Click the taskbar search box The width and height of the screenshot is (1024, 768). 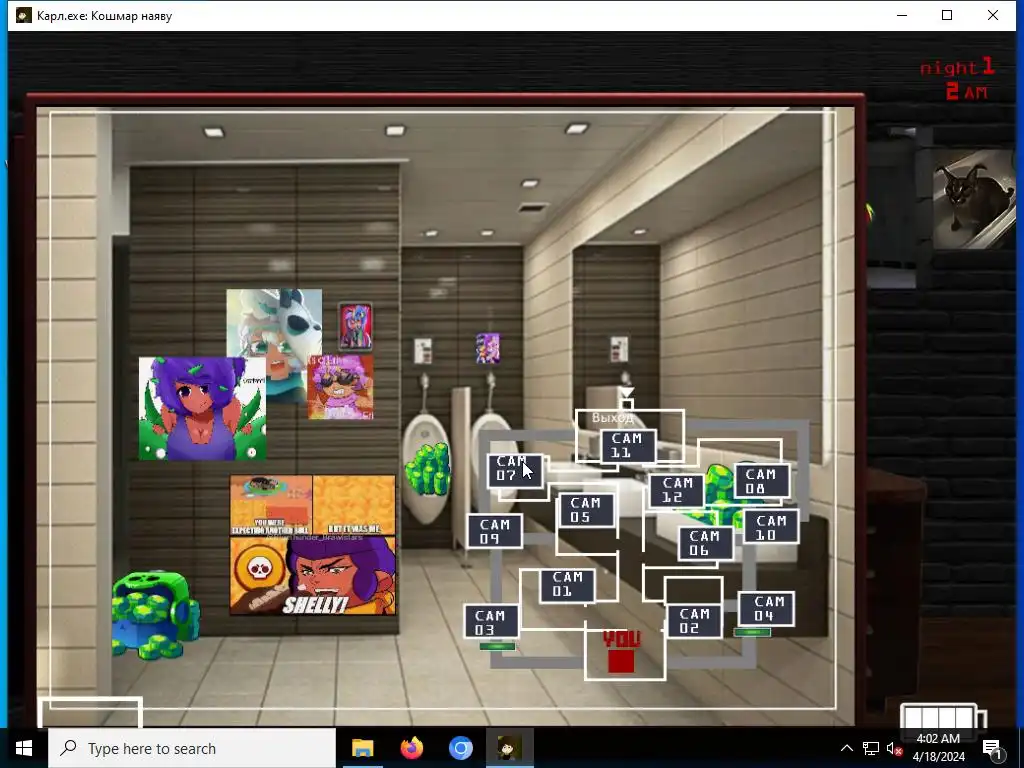(x=192, y=748)
